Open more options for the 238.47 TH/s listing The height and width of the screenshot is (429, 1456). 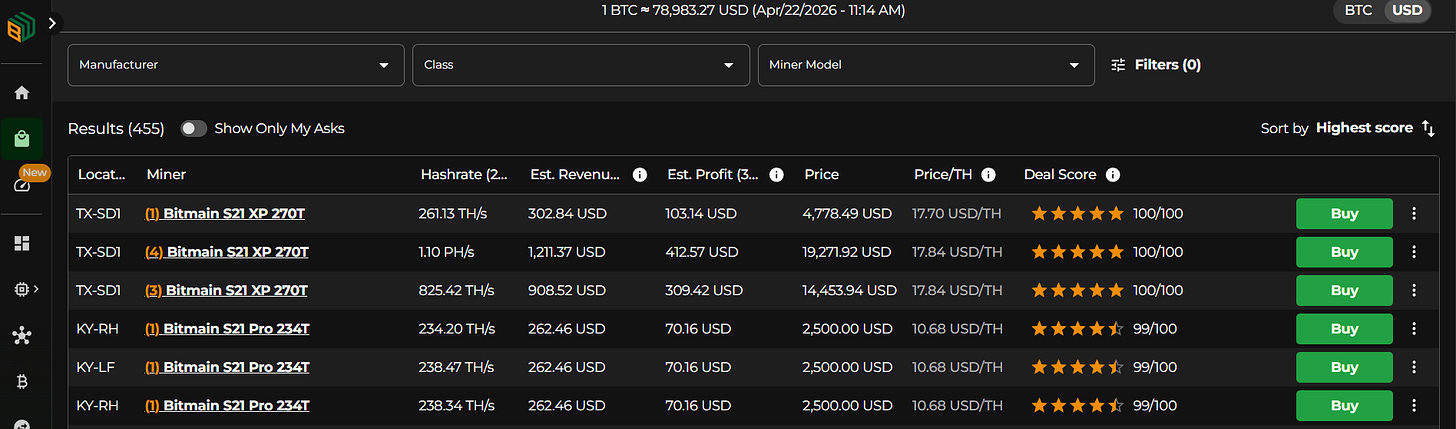click(x=1414, y=367)
